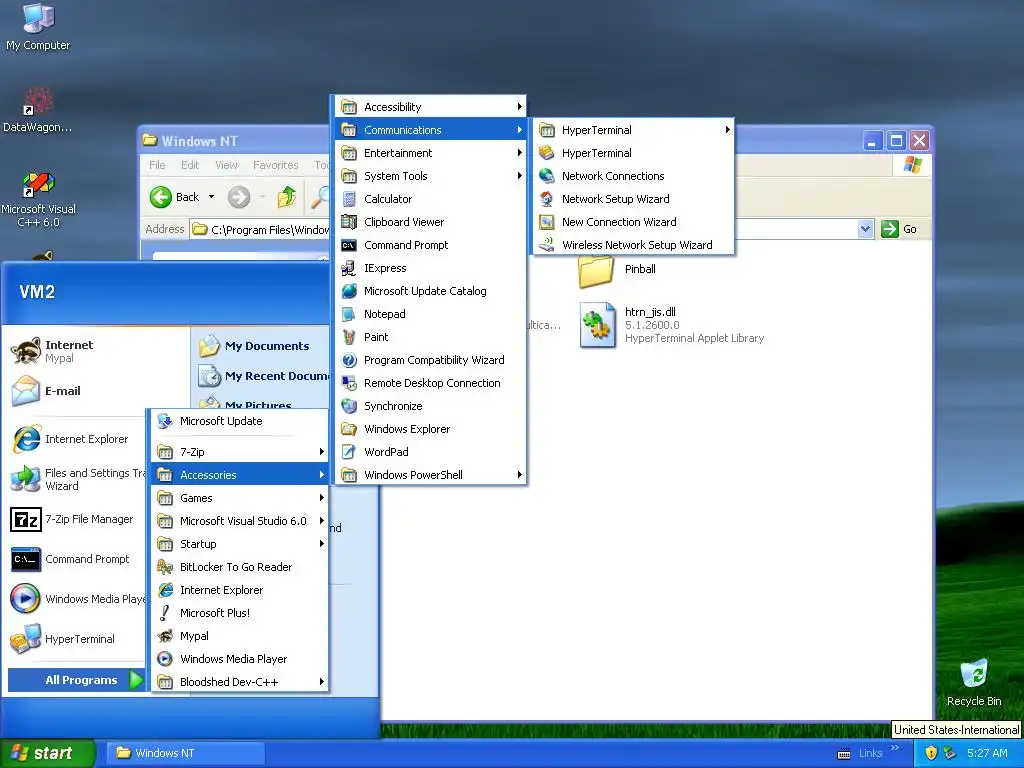This screenshot has height=768, width=1024.
Task: Open Clipboard Viewer
Action: (x=430, y=221)
